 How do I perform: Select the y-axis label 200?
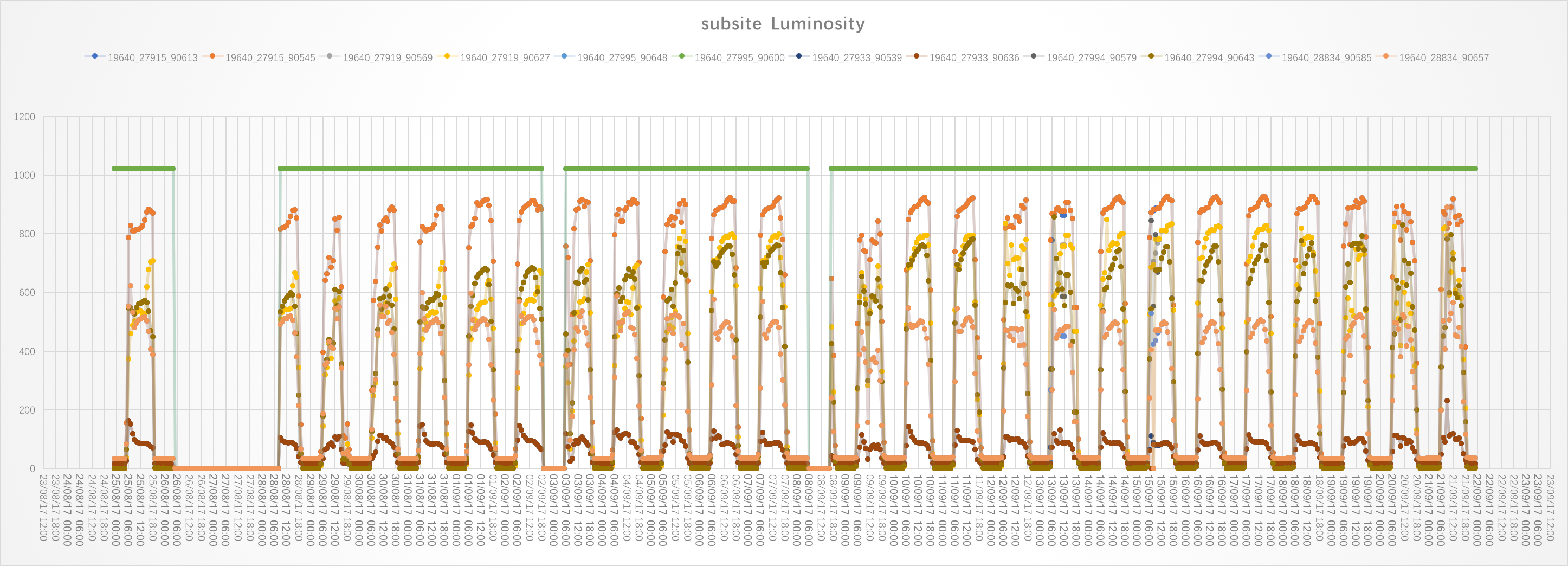coord(27,410)
